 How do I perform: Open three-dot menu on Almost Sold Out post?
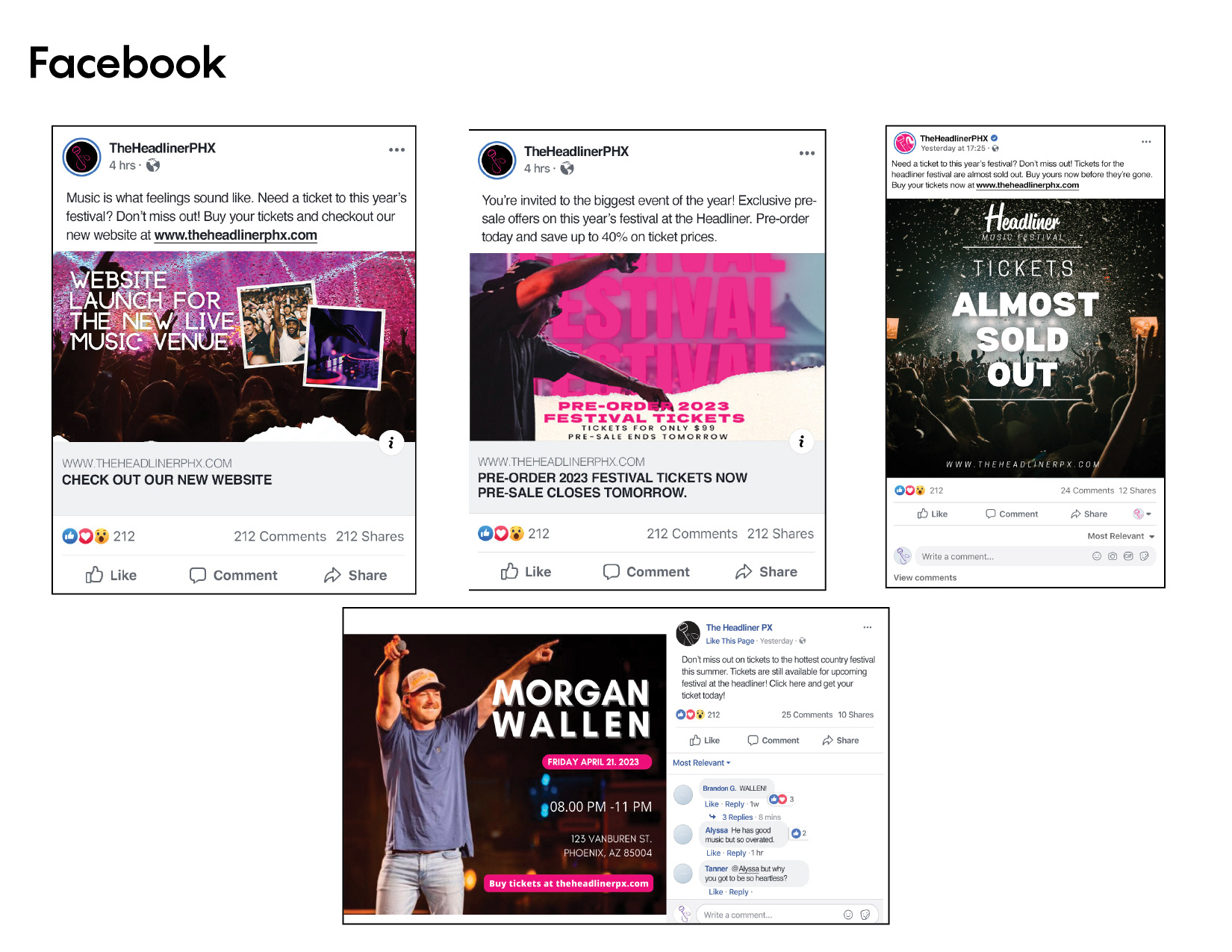pos(1146,142)
